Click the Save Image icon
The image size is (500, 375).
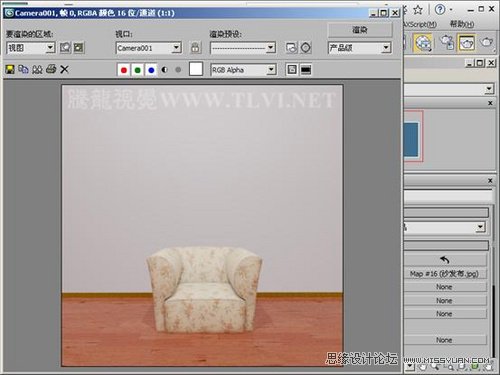point(10,69)
